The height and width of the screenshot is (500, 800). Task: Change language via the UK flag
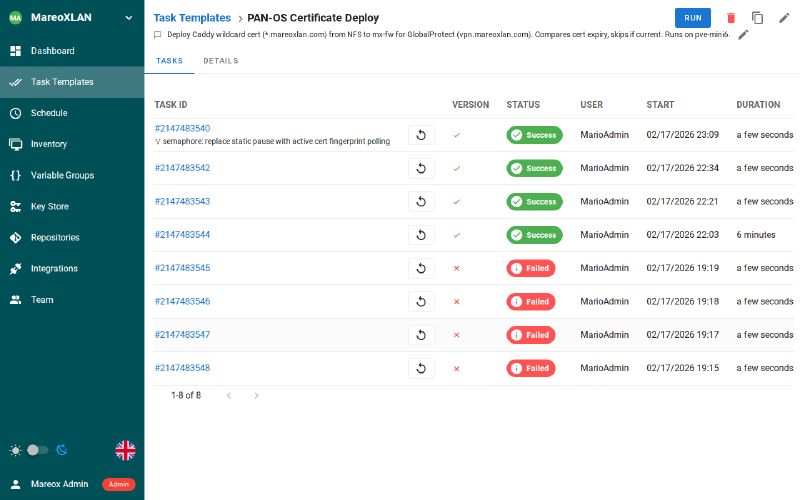(125, 451)
